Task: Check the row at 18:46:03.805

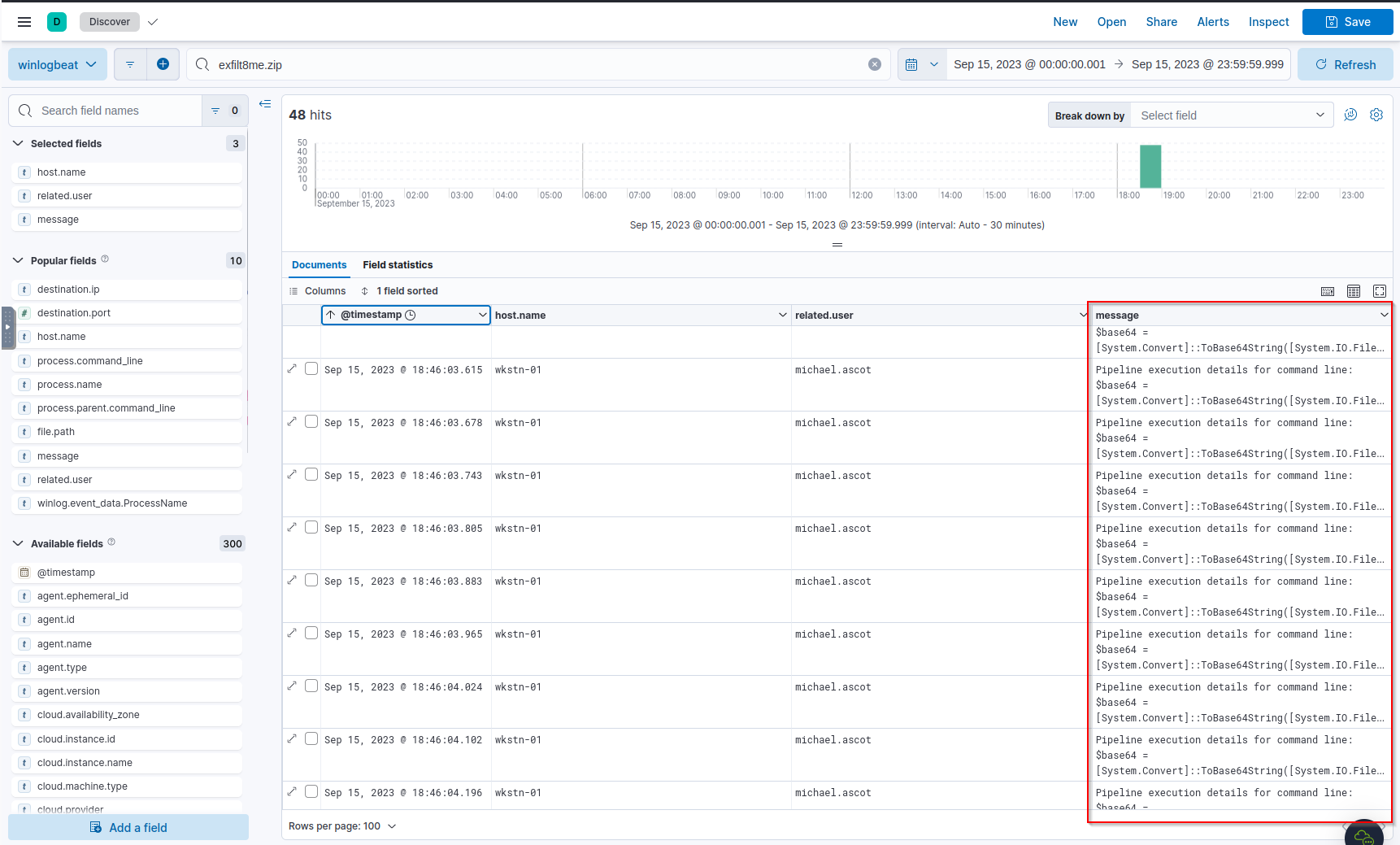Action: point(311,528)
